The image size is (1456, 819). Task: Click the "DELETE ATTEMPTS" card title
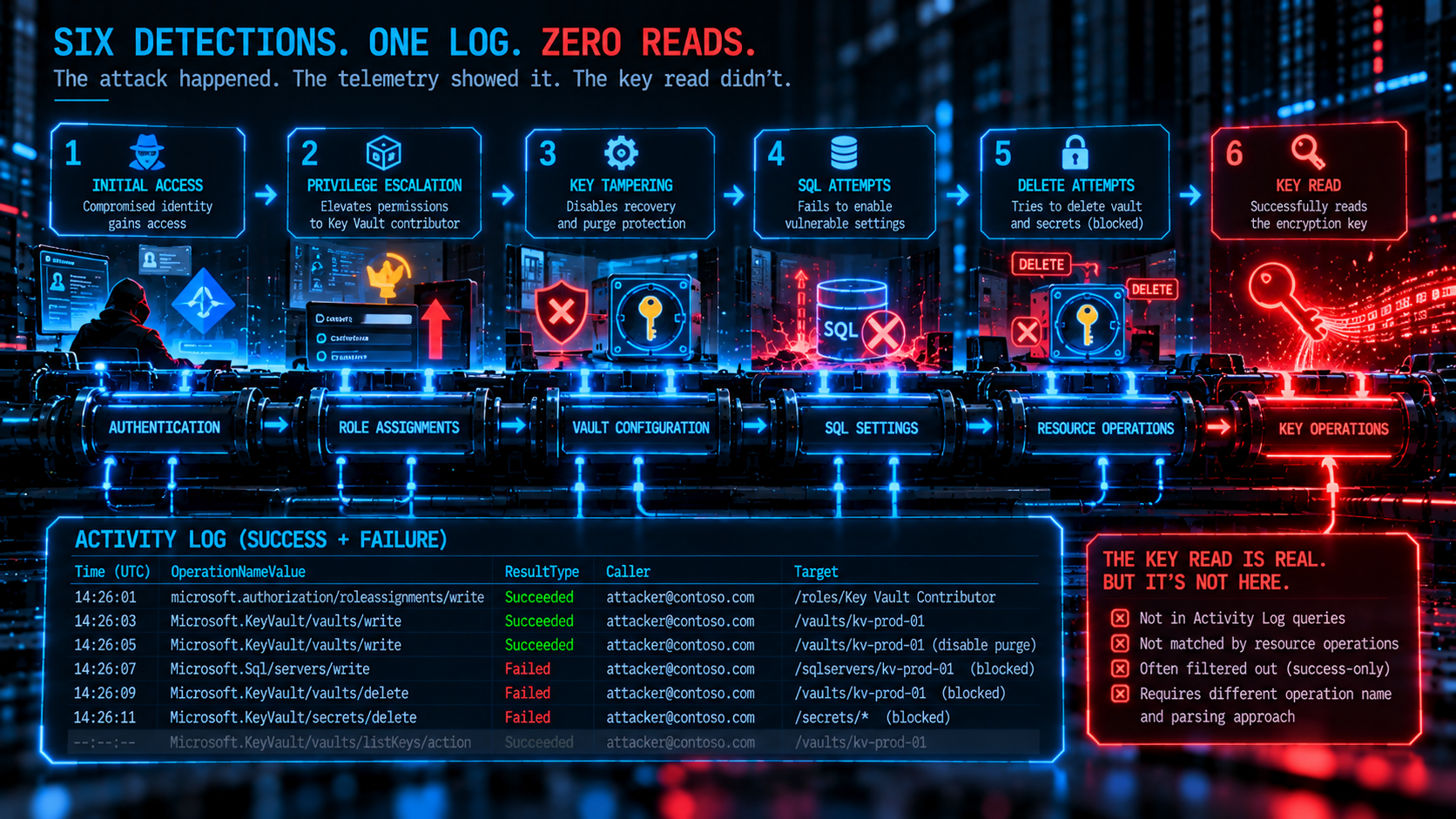coord(1075,185)
